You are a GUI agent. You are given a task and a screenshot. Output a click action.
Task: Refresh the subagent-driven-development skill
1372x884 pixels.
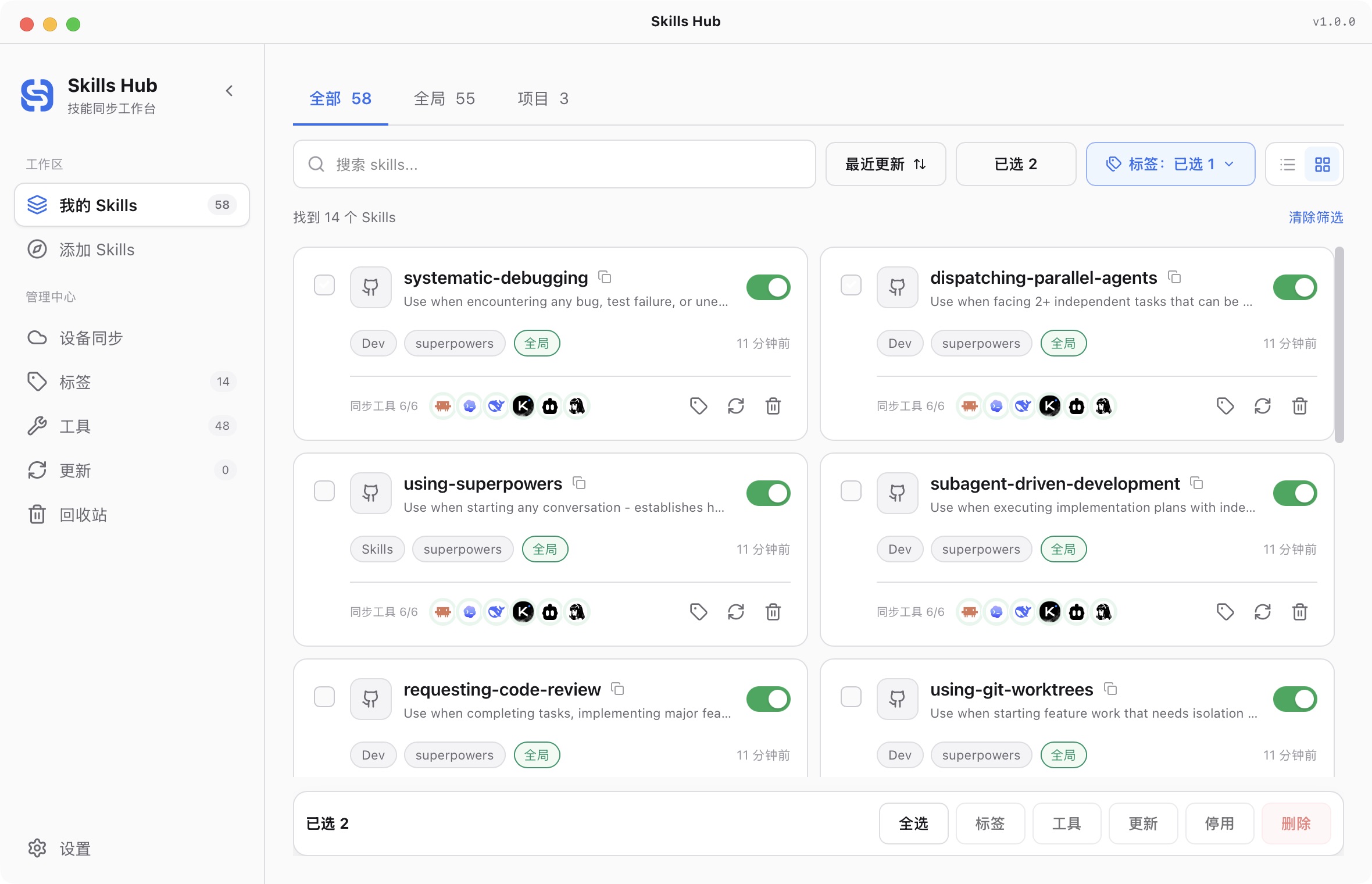point(1263,611)
